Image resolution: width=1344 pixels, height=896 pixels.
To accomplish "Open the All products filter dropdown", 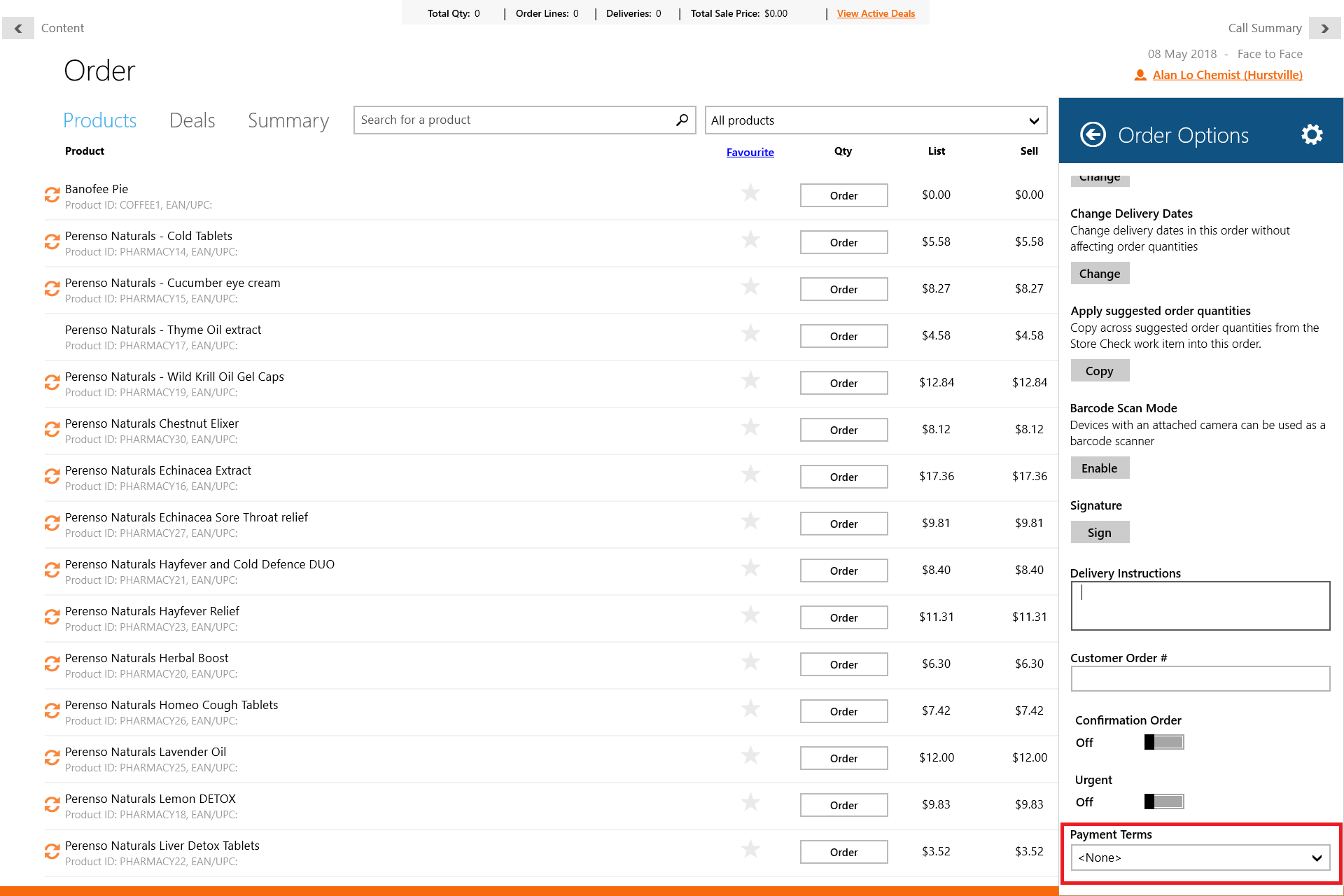I will click(x=876, y=120).
